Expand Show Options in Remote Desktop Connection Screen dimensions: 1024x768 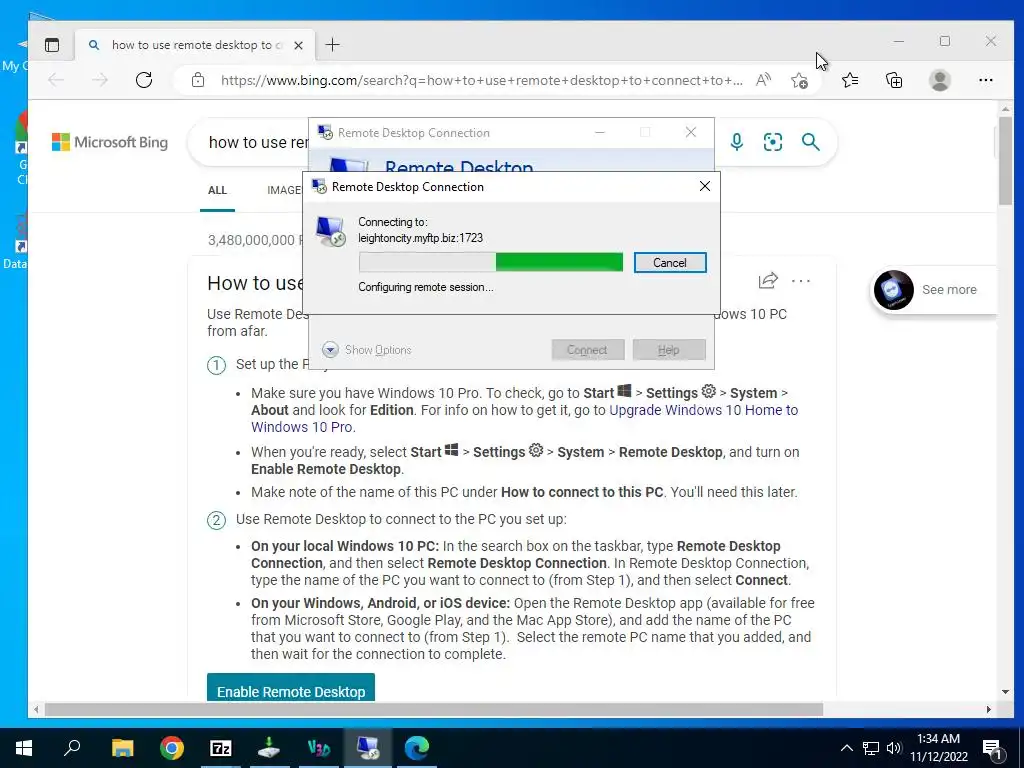coord(366,349)
